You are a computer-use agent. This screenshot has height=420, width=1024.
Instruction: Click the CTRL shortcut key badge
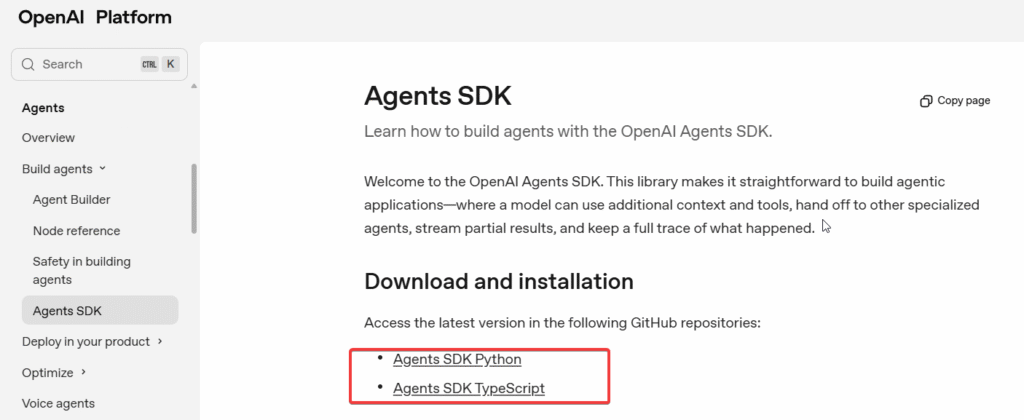tap(149, 64)
